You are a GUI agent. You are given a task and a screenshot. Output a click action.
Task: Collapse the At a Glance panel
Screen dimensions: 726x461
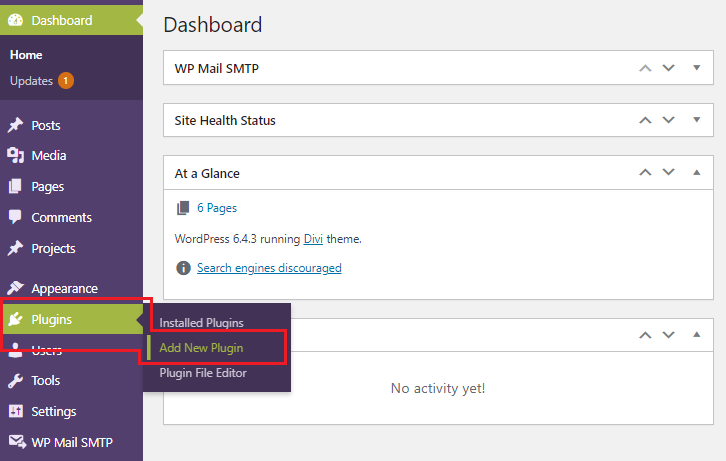(x=696, y=172)
